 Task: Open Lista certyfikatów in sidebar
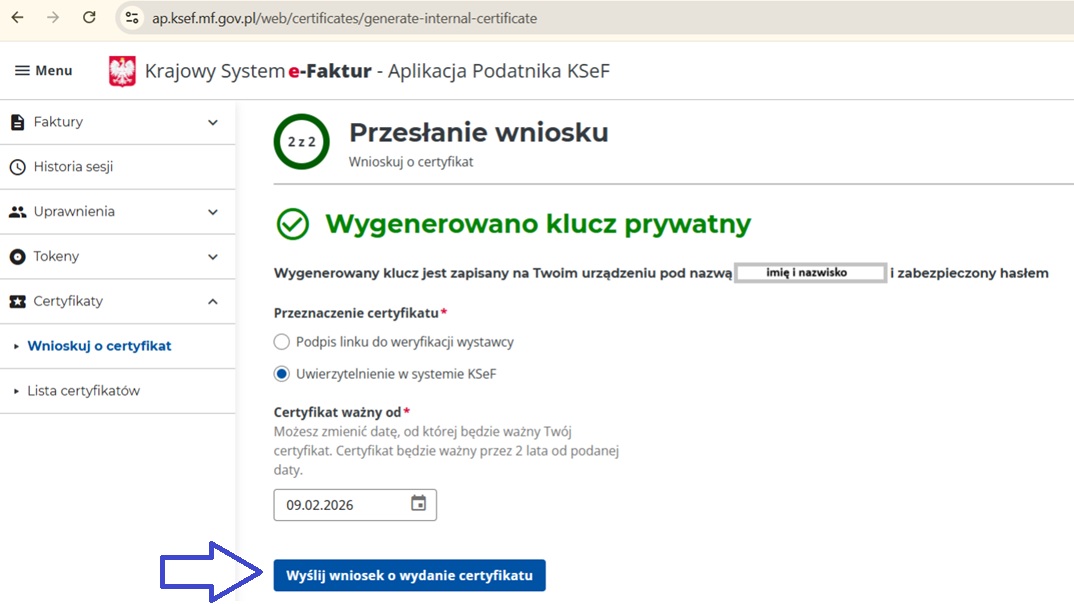point(83,391)
